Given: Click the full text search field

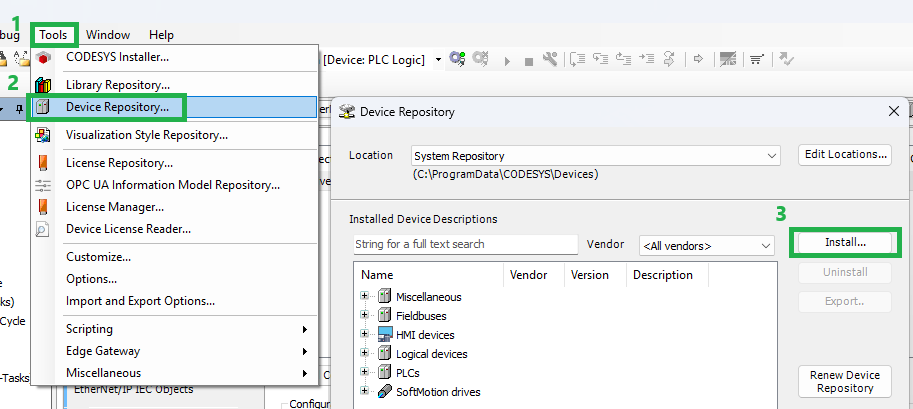Looking at the screenshot, I should tap(466, 244).
